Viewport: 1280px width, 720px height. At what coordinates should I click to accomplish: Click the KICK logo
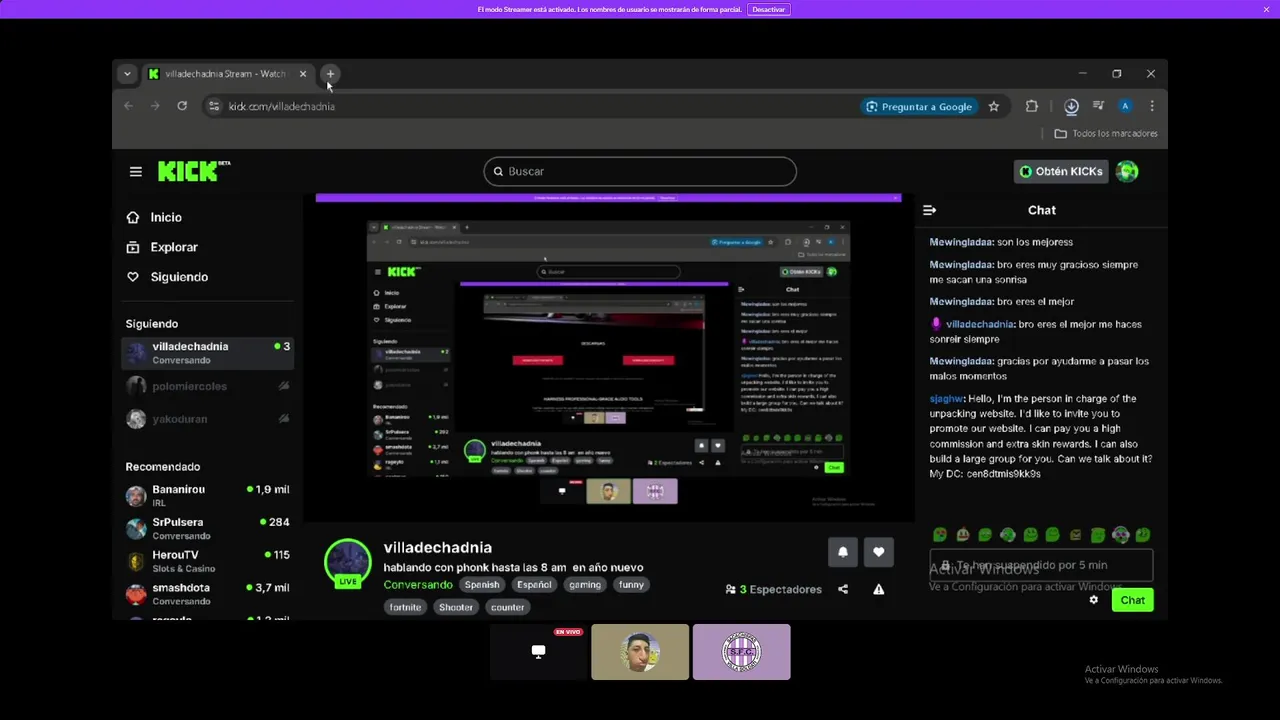pos(193,171)
